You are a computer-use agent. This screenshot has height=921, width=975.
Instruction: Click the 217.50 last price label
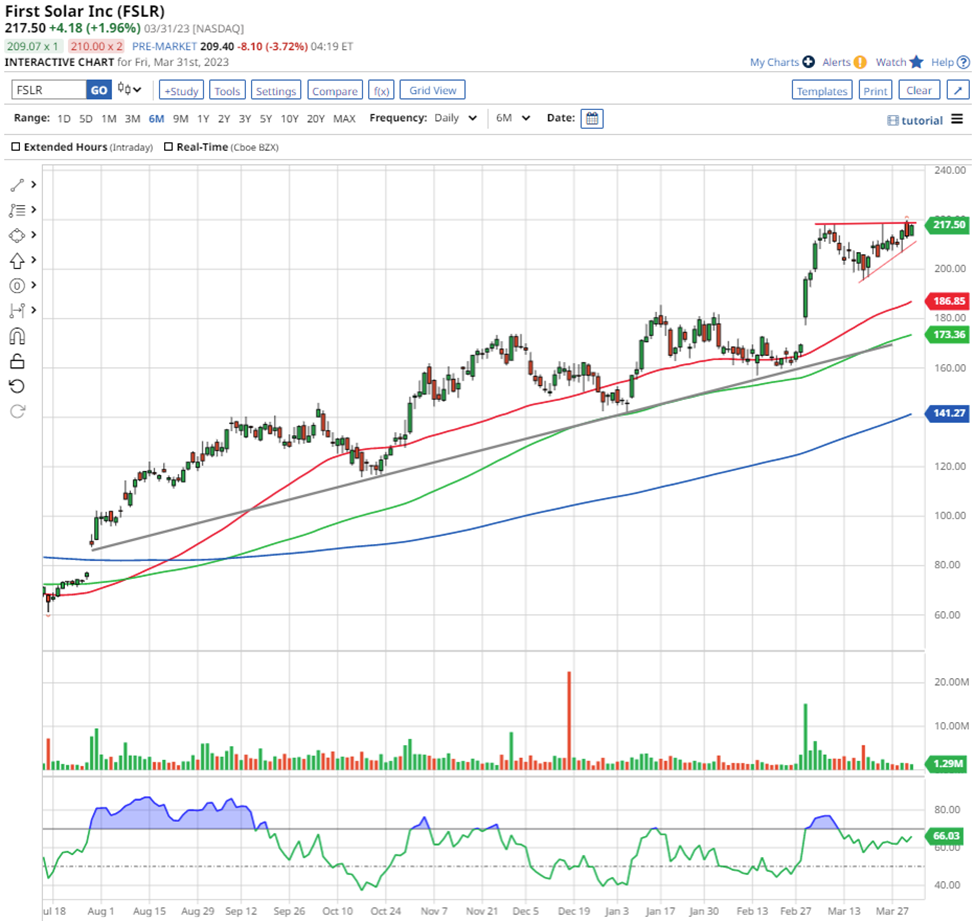coord(947,224)
